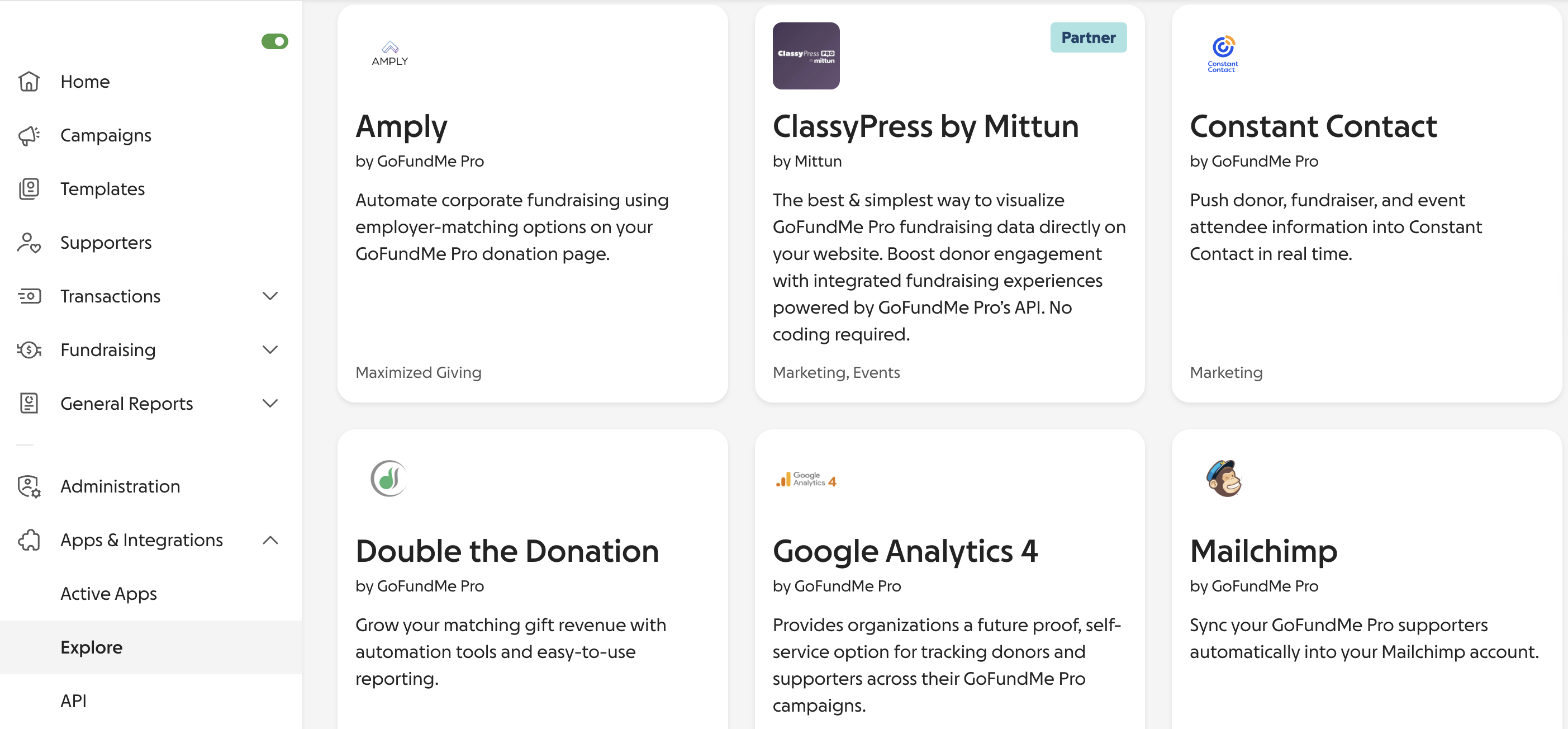Image resolution: width=1568 pixels, height=729 pixels.
Task: Click the Double the Donation logo
Action: (389, 478)
